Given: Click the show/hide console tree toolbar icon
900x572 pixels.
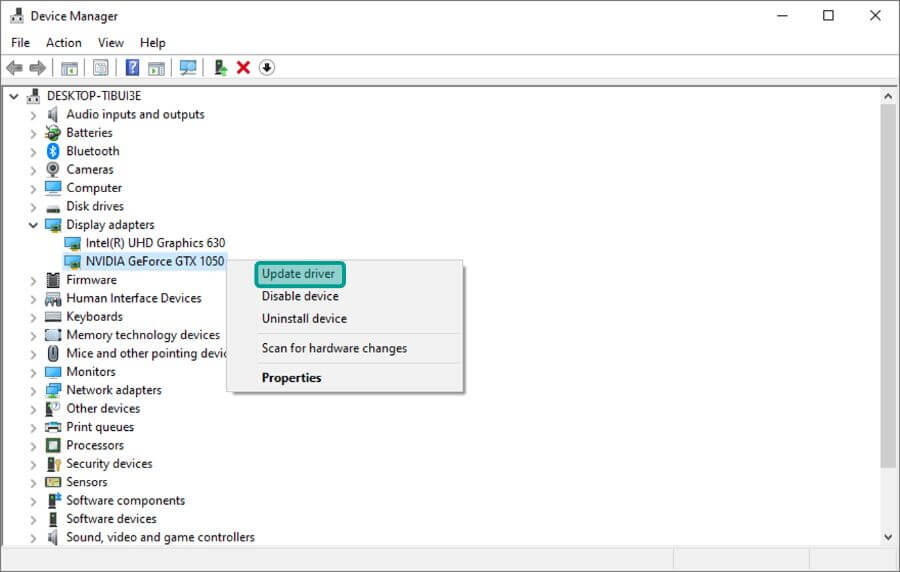Looking at the screenshot, I should point(69,68).
